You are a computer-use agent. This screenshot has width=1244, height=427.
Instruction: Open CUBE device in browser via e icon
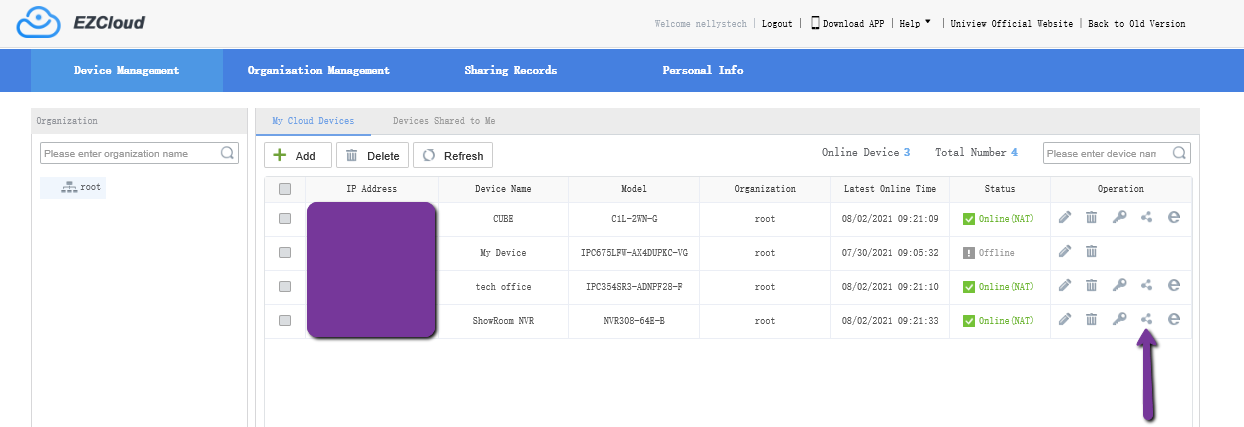coord(1174,218)
